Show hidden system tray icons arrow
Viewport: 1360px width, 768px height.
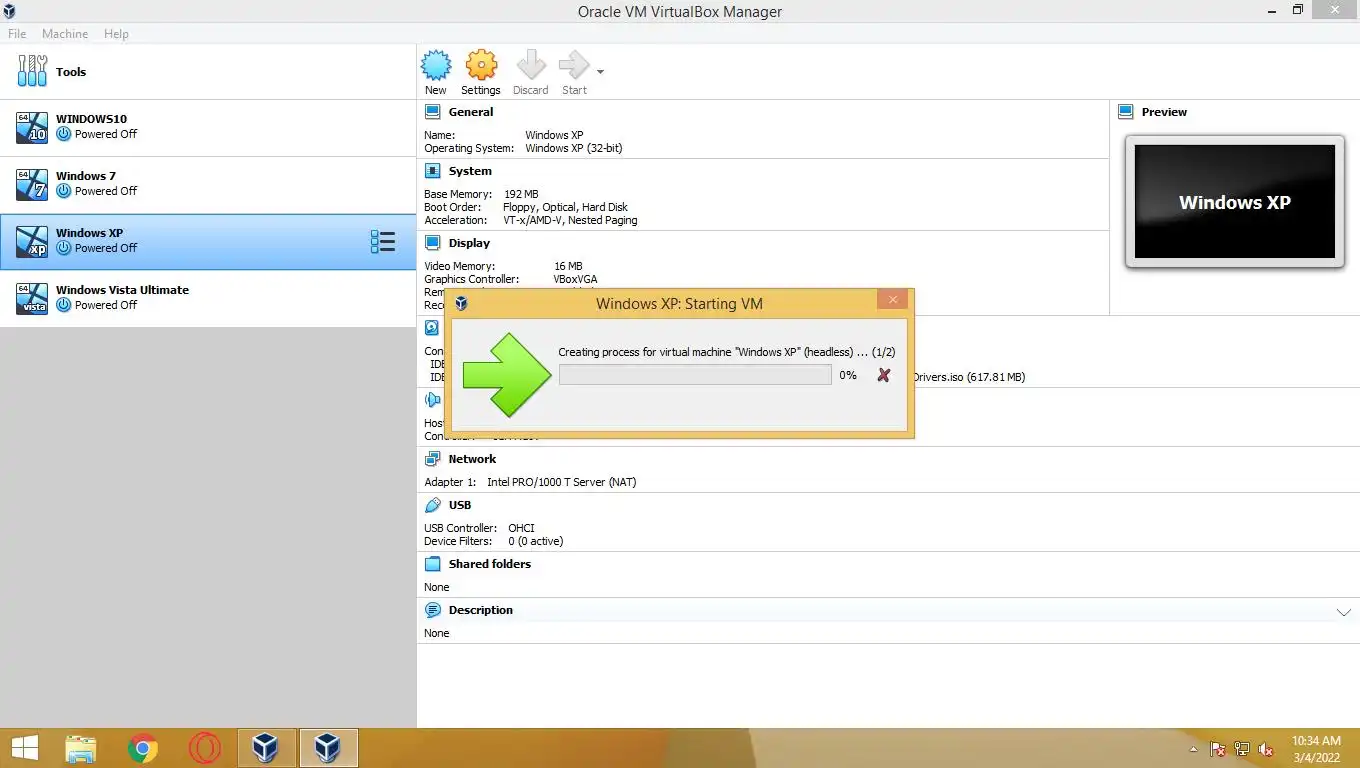(x=1193, y=749)
